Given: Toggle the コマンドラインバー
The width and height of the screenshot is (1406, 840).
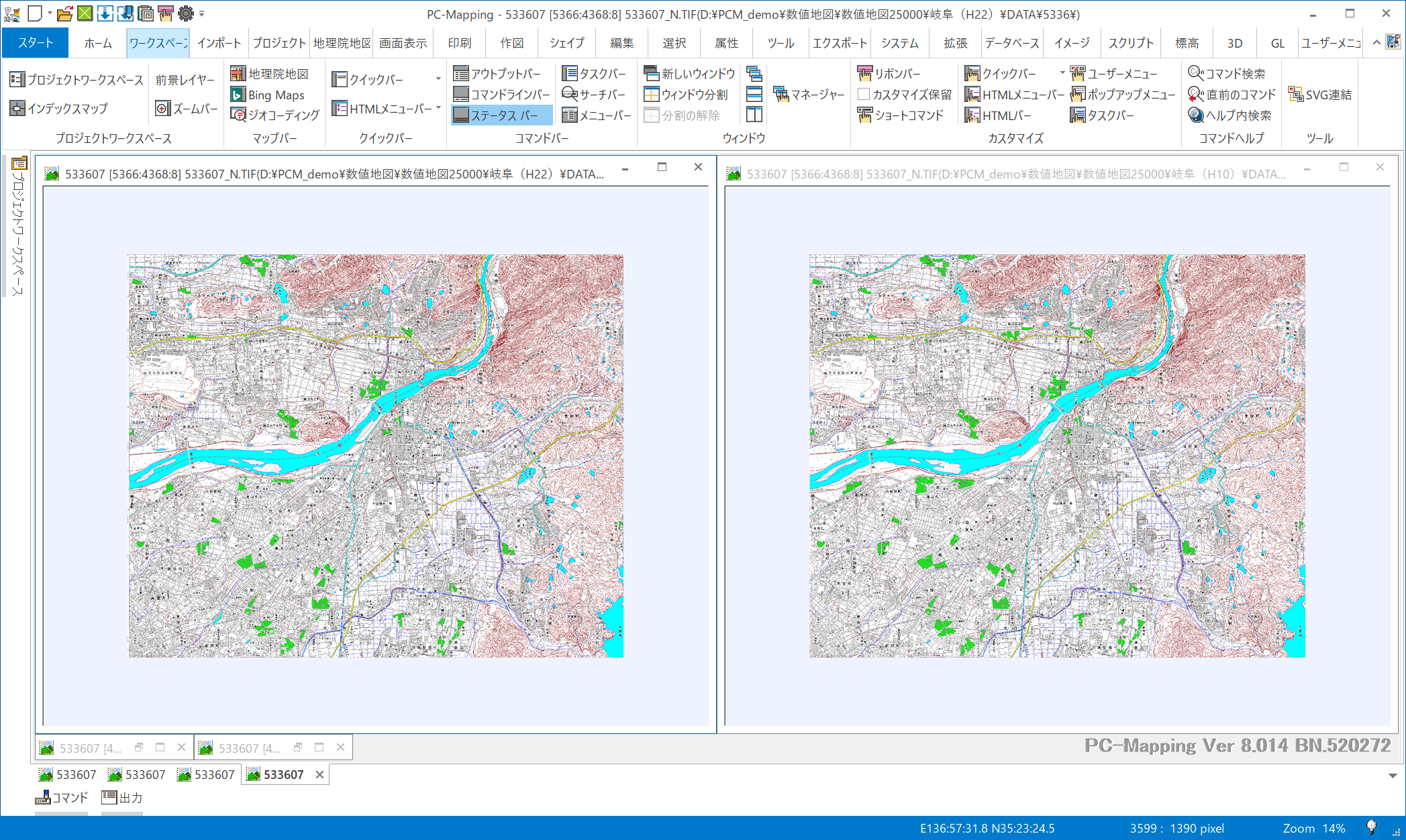Looking at the screenshot, I should pos(501,95).
